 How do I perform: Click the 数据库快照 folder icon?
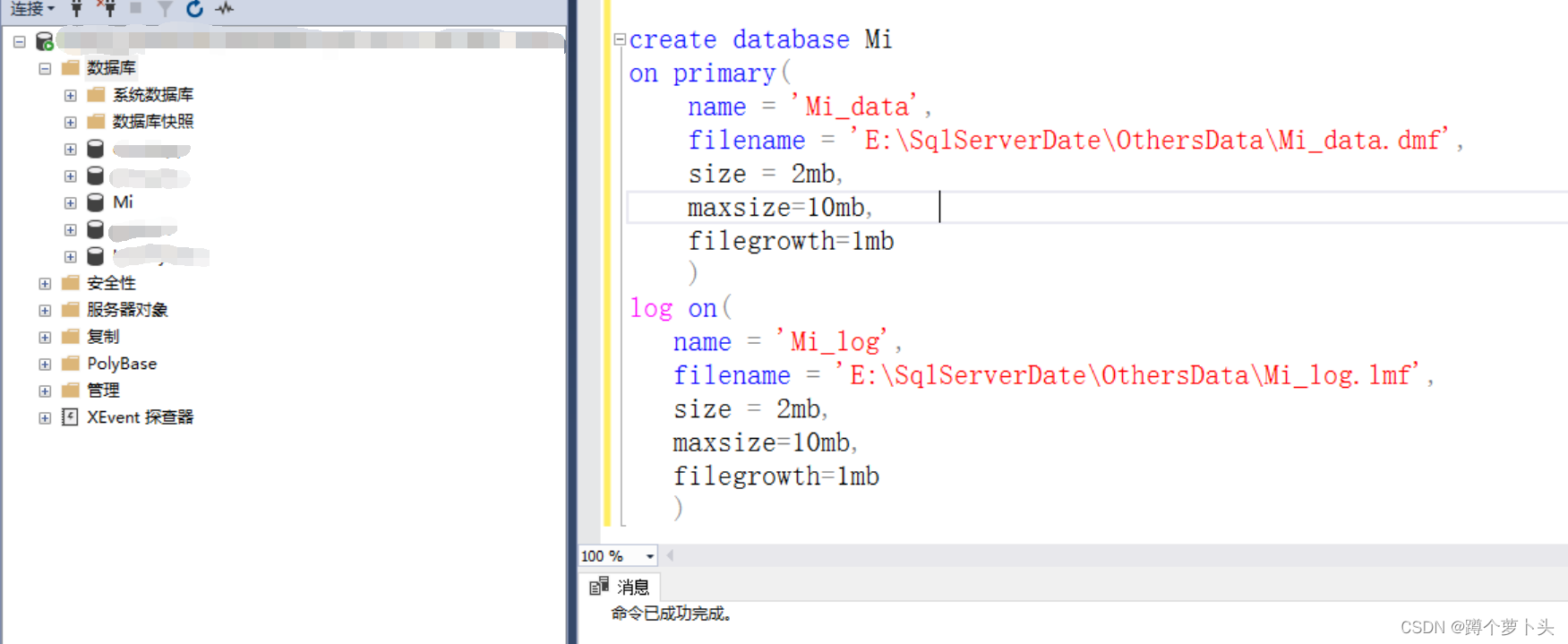pyautogui.click(x=96, y=122)
